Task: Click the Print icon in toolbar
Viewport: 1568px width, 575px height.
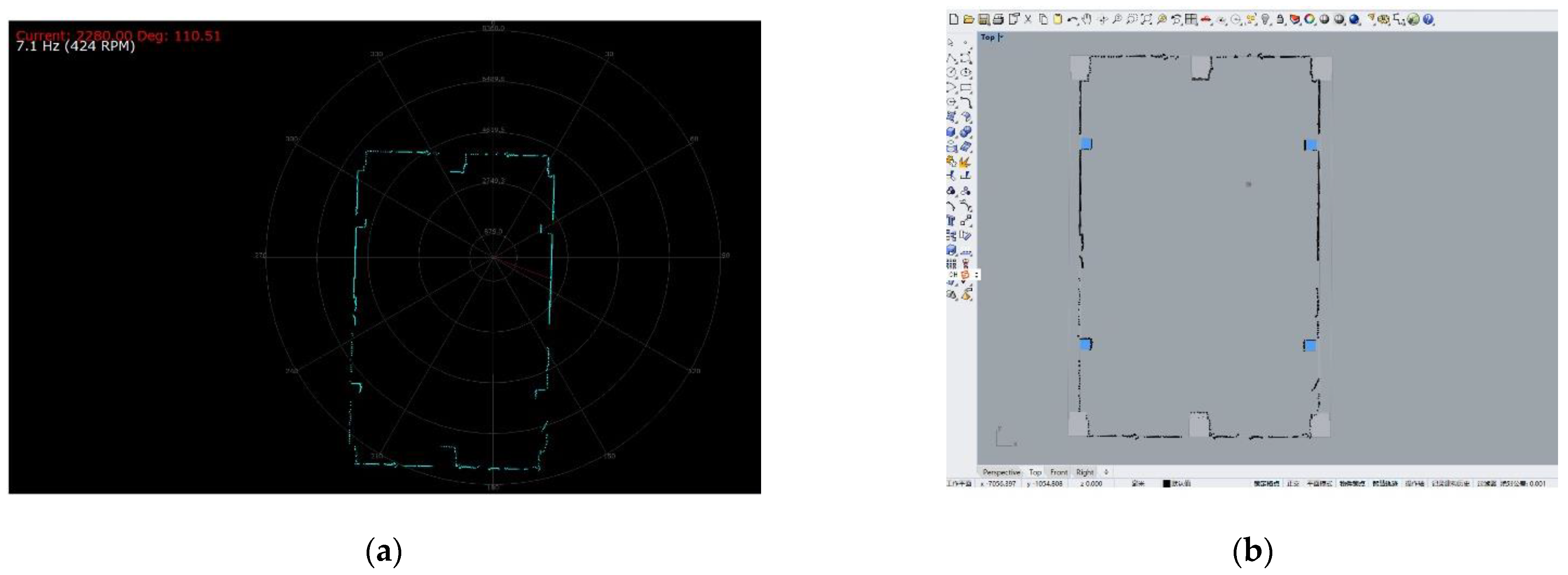Action: click(998, 20)
